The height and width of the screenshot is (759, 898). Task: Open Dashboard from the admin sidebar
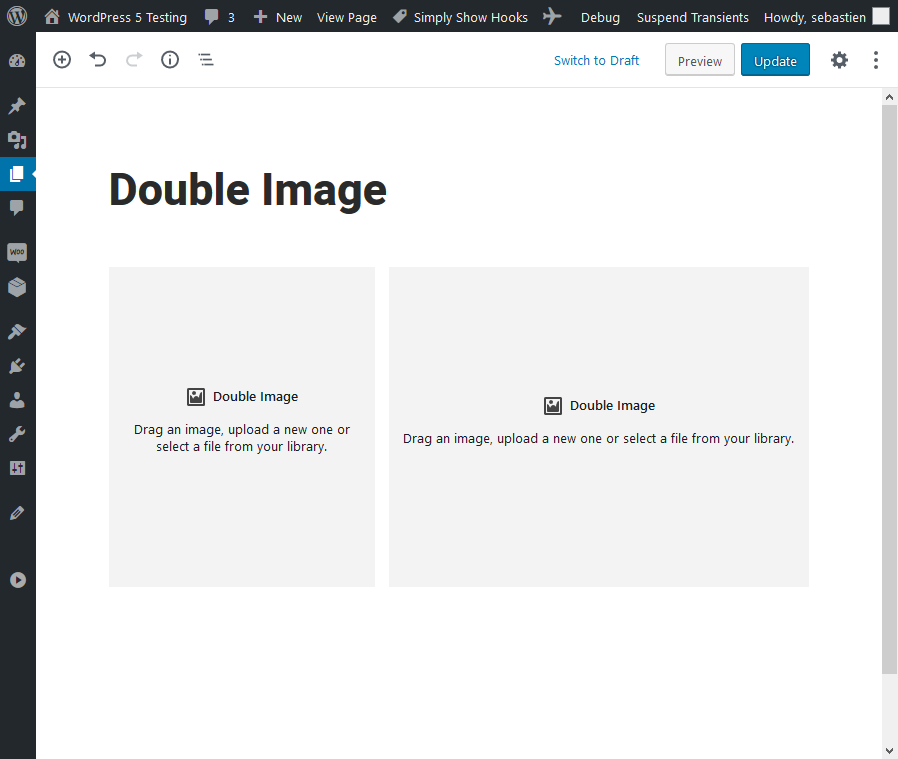click(x=17, y=61)
